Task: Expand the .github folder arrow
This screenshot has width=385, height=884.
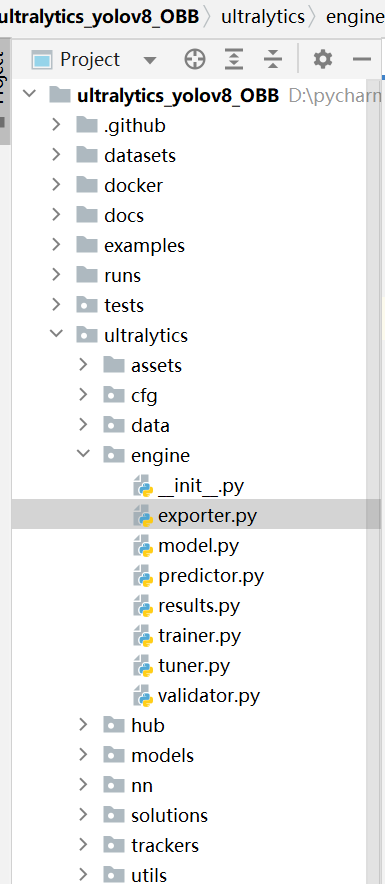Action: 56,125
